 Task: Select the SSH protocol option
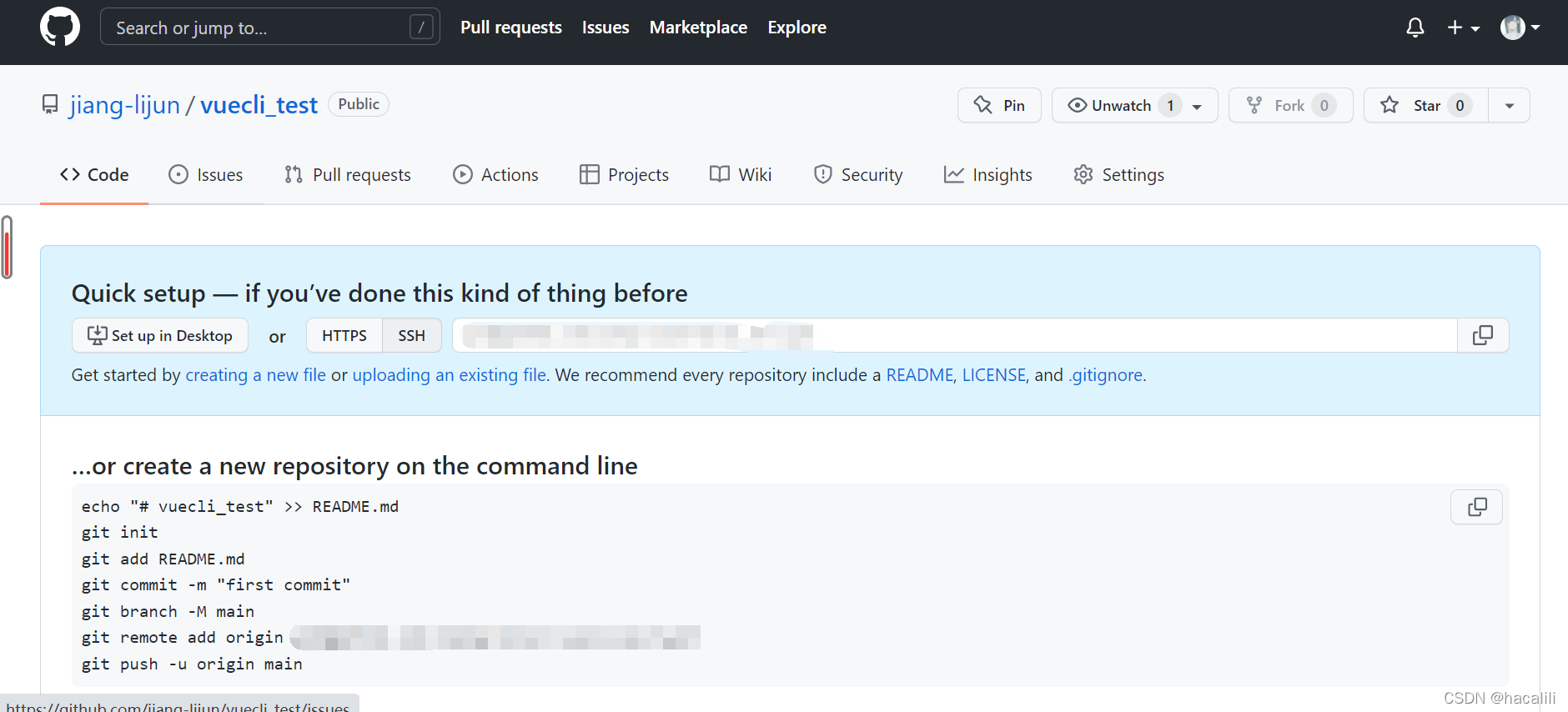(x=411, y=335)
